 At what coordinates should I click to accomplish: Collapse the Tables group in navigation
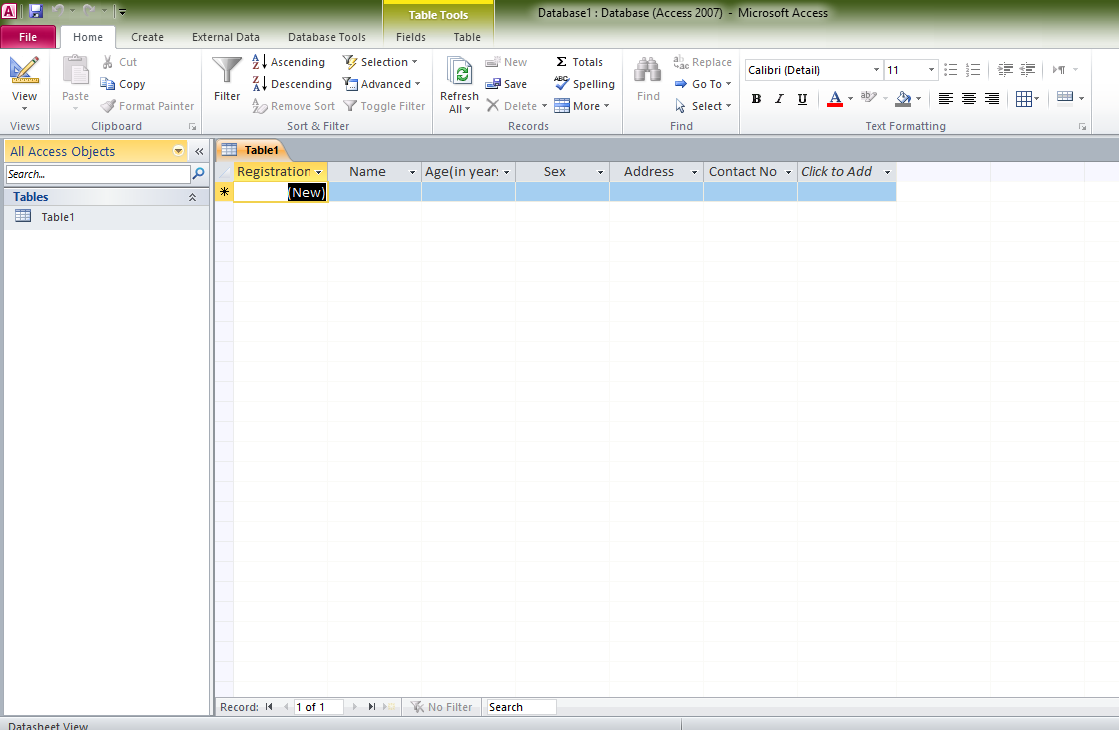192,197
